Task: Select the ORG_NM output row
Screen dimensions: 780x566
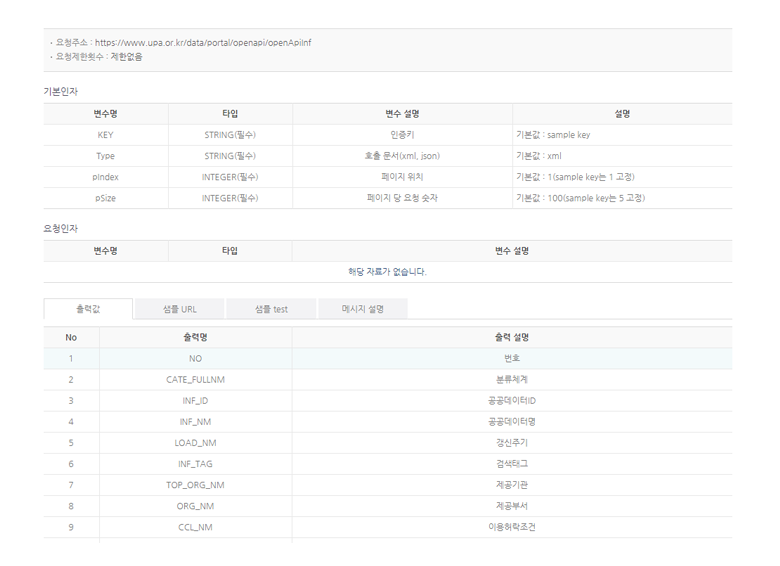Action: tap(195, 506)
